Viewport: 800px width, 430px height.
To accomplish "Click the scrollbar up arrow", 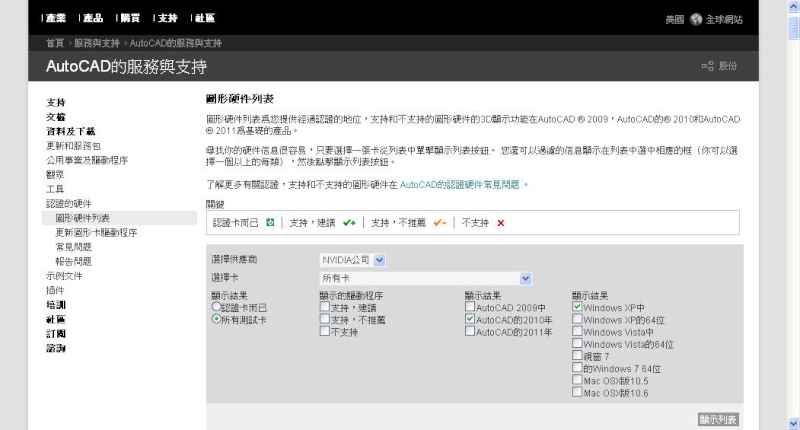I will [793, 6].
